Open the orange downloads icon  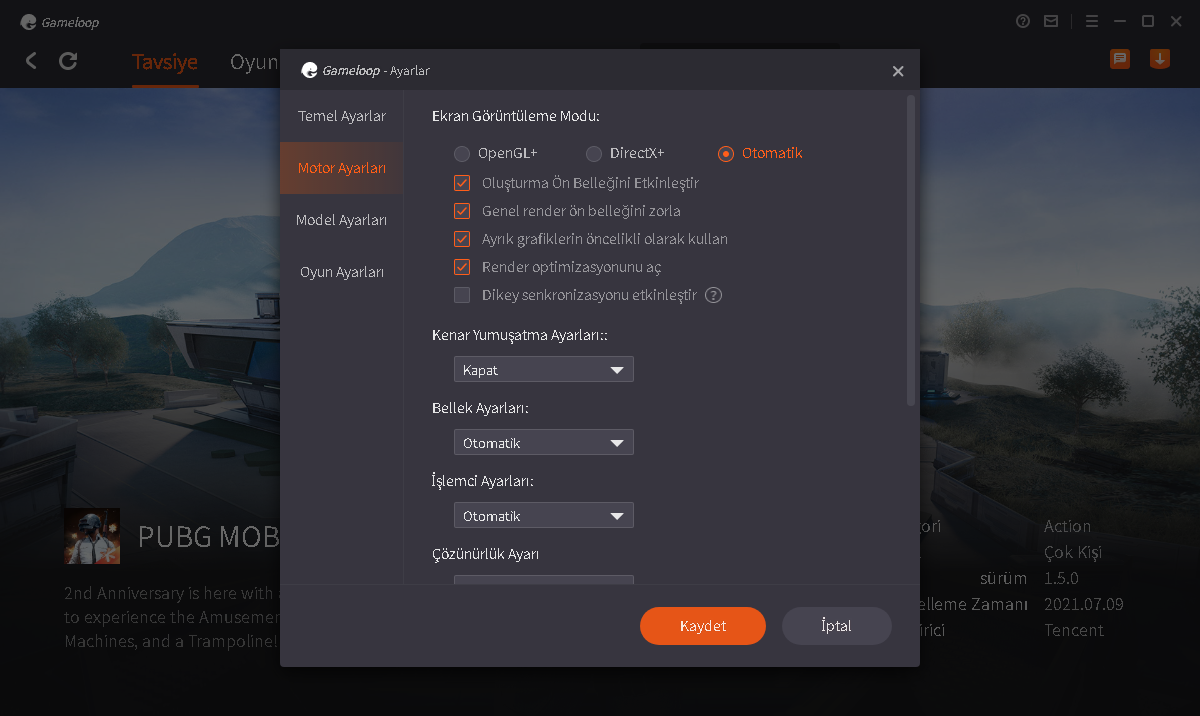1160,59
